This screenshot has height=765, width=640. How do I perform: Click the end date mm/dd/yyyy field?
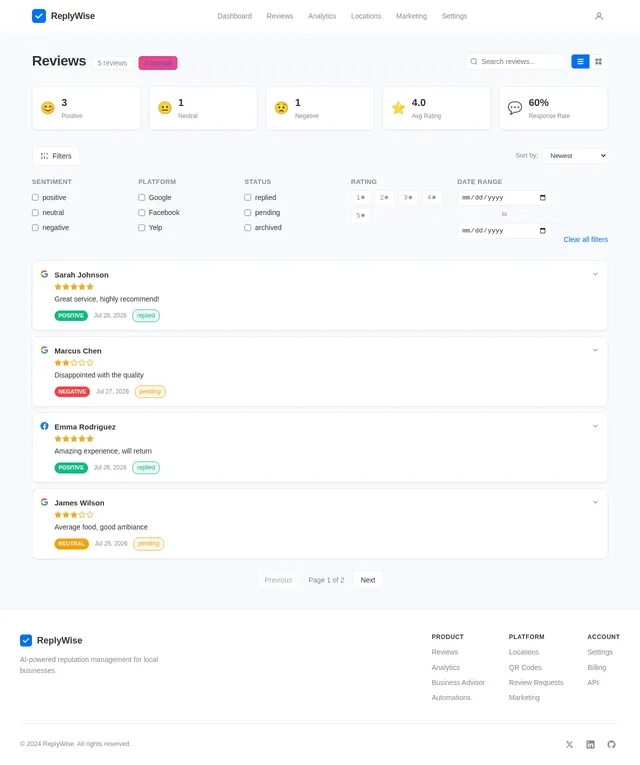pos(504,231)
